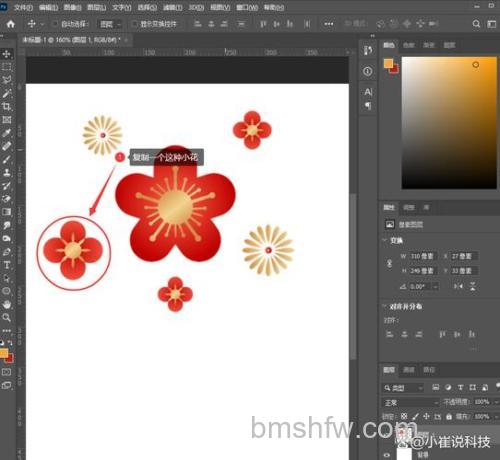
Task: Open the 正常 blend mode dropdown
Action: (411, 403)
